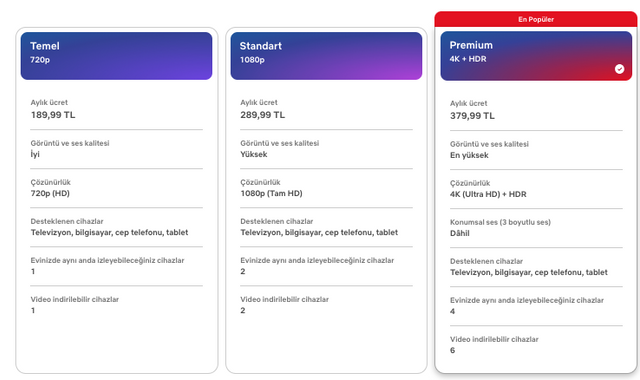The height and width of the screenshot is (380, 640).
Task: Click Premium card's simultaneous devices value 4
Action: coord(452,311)
